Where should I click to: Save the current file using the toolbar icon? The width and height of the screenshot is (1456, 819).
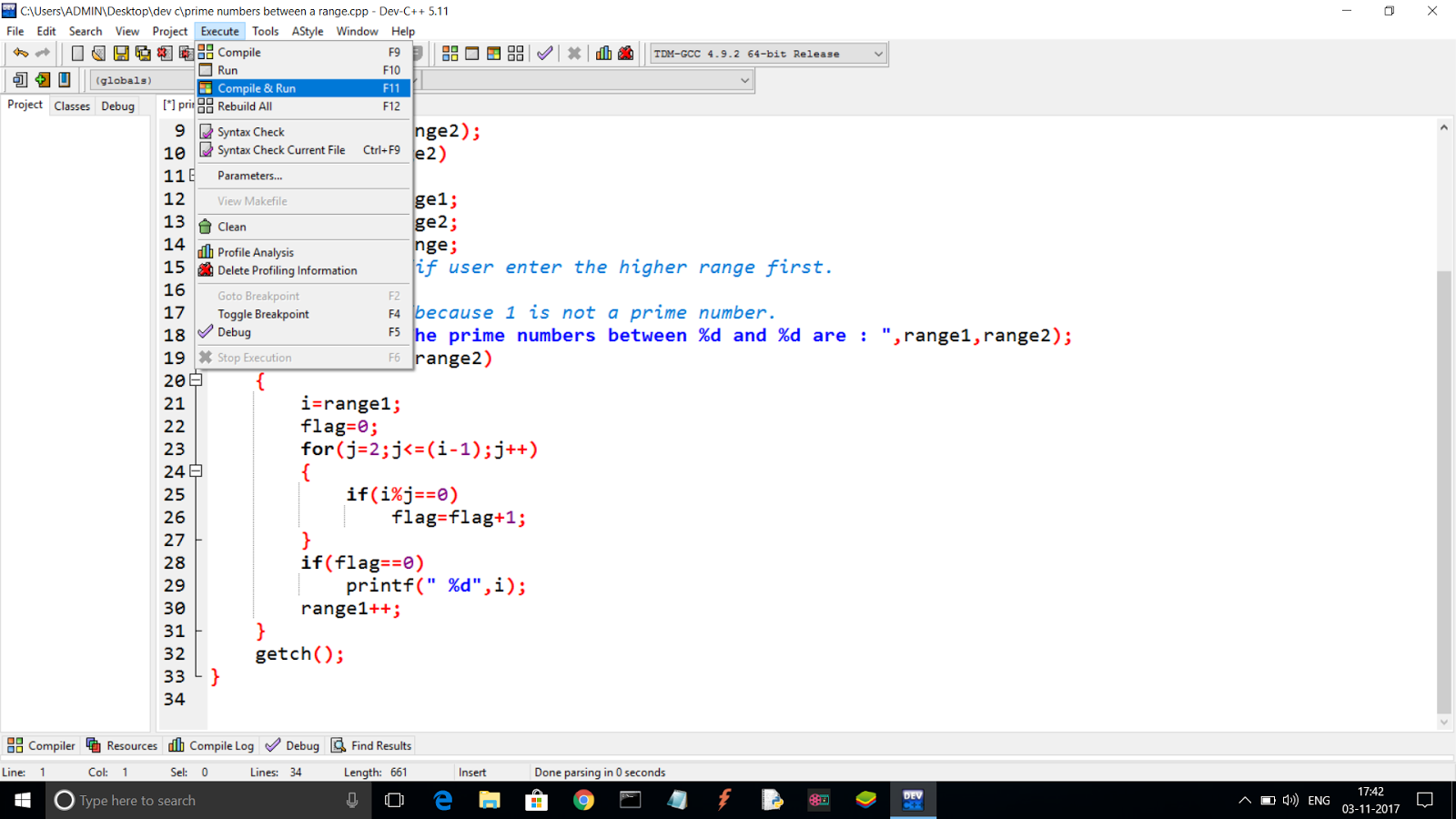point(121,52)
